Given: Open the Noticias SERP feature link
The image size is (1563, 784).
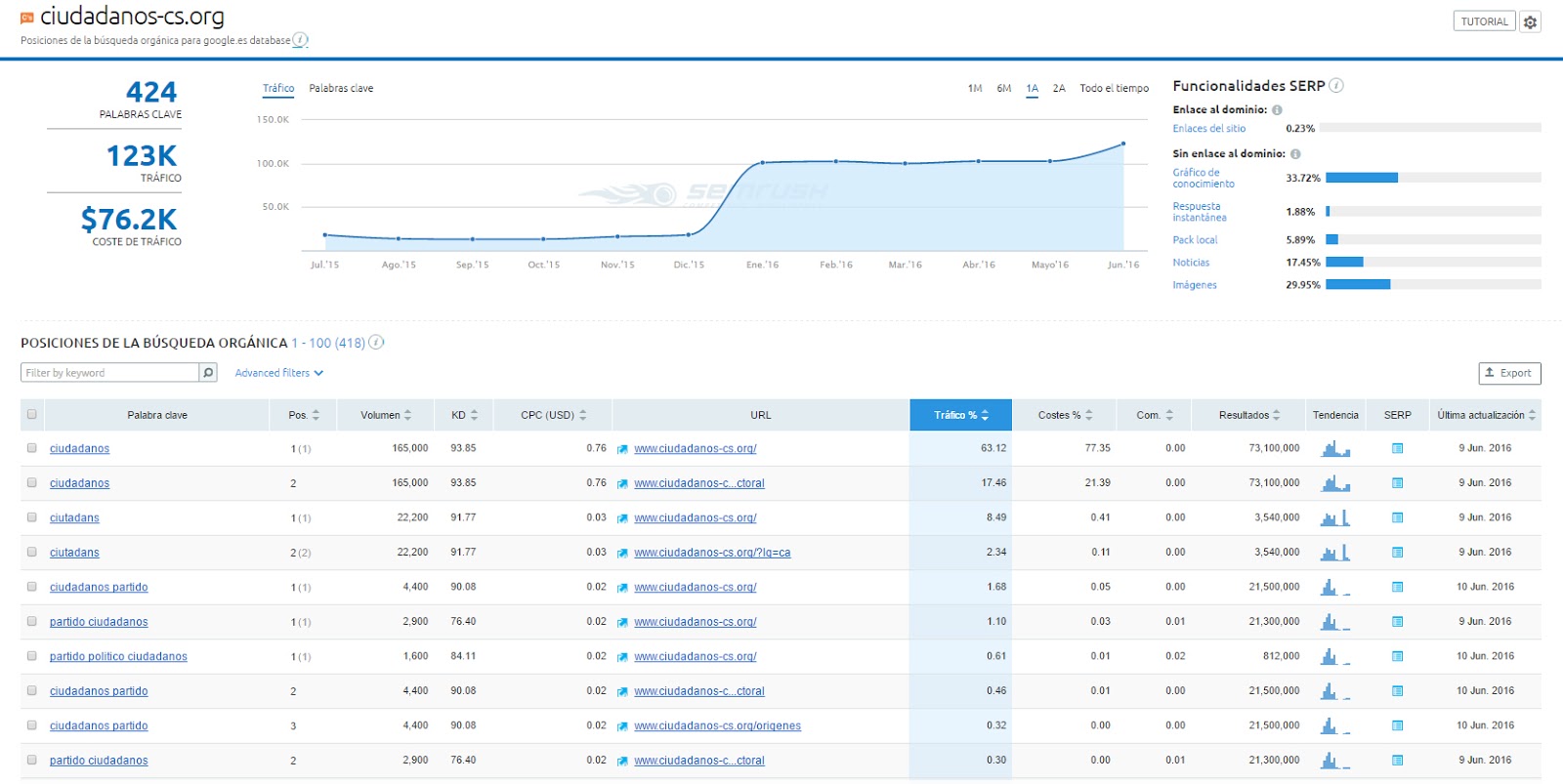Looking at the screenshot, I should point(1191,263).
